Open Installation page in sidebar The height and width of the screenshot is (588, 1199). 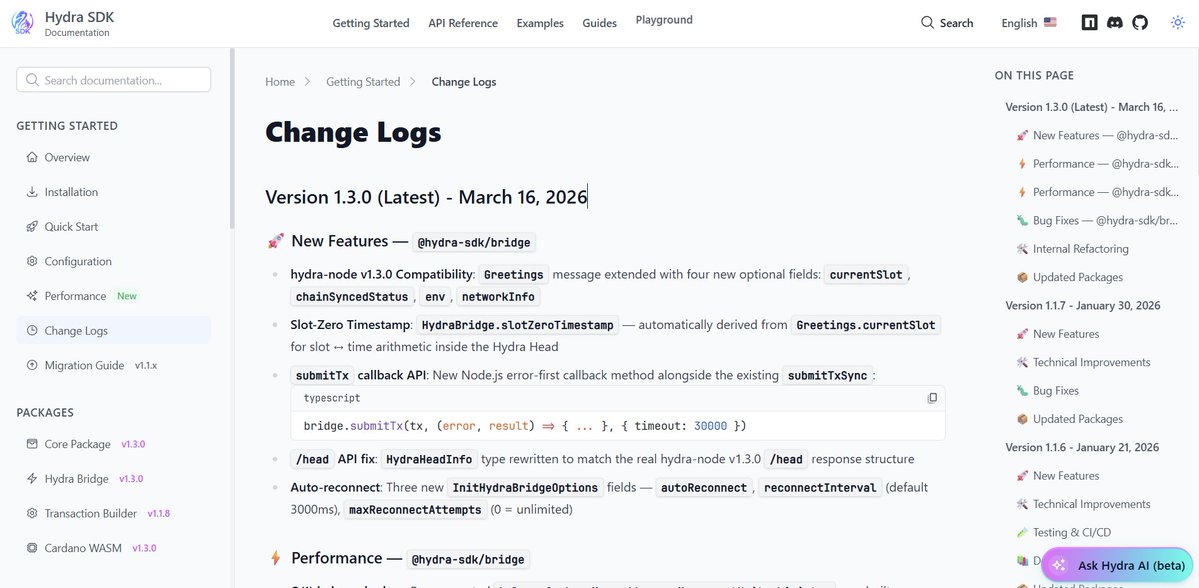(113, 192)
